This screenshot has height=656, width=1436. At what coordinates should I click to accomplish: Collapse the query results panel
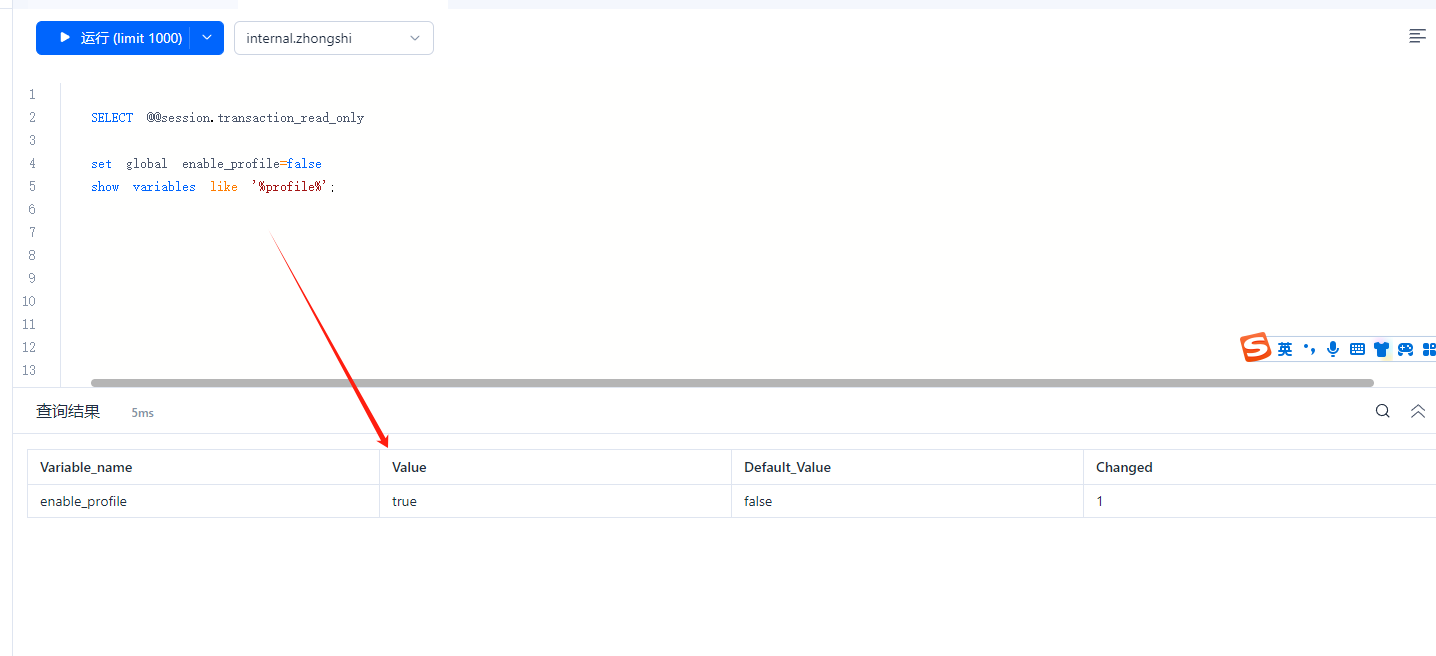tap(1417, 411)
